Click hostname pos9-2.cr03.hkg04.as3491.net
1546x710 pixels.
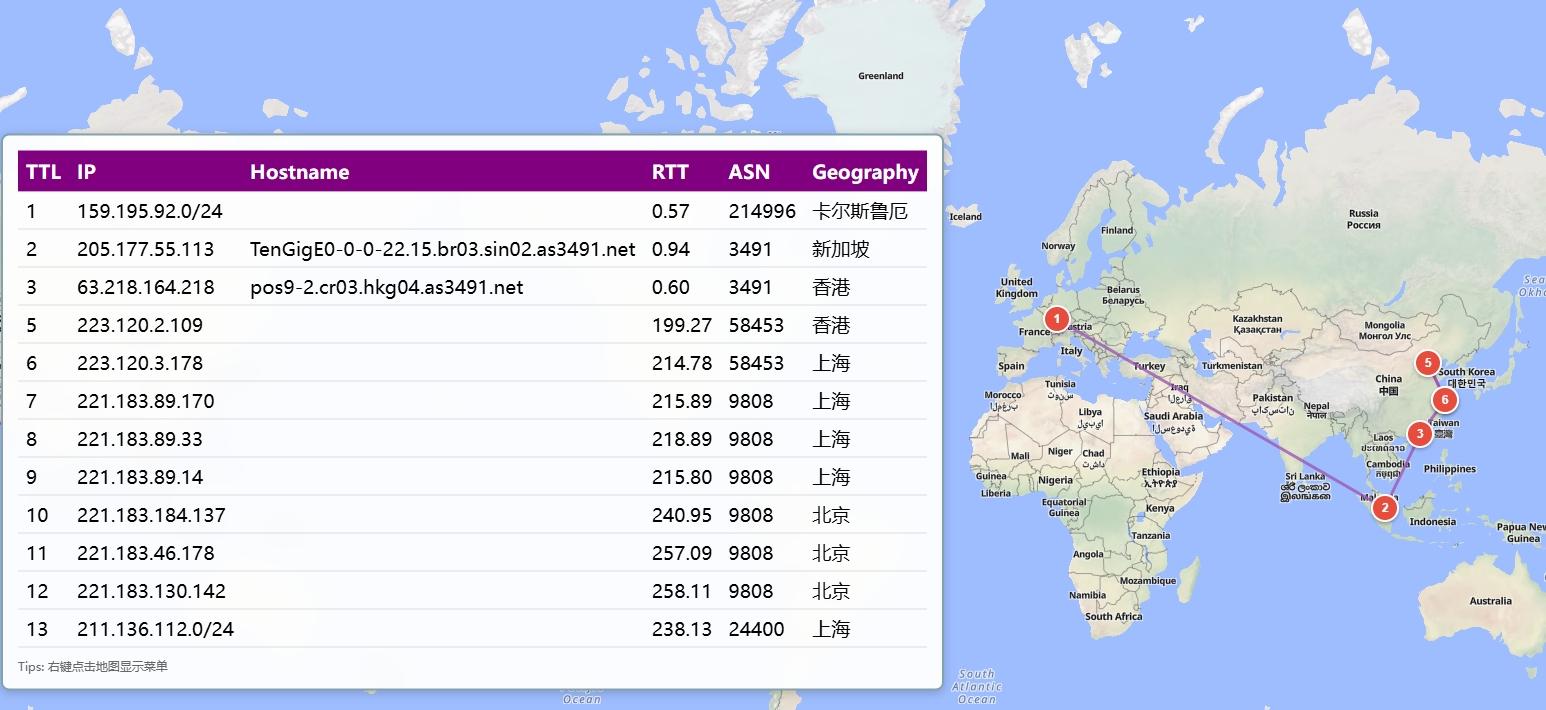point(386,287)
